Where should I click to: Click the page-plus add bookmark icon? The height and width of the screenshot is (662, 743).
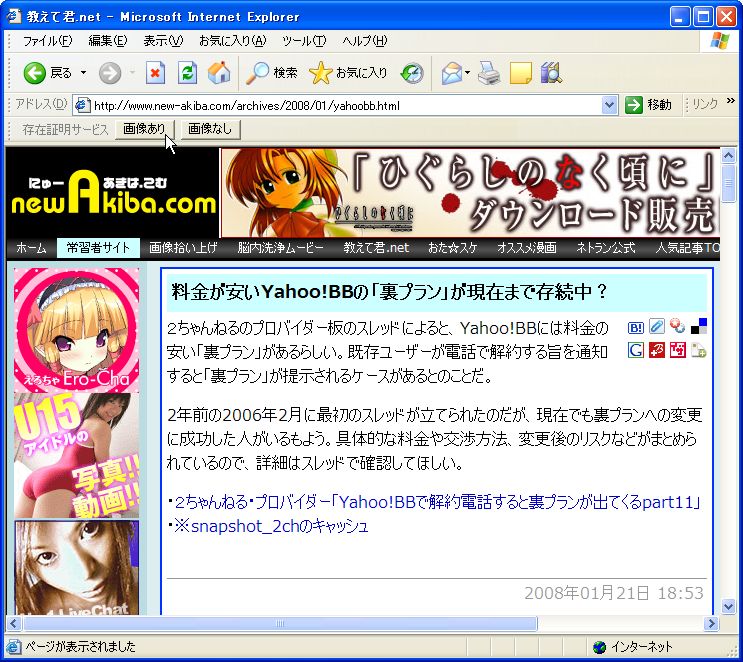(x=698, y=350)
